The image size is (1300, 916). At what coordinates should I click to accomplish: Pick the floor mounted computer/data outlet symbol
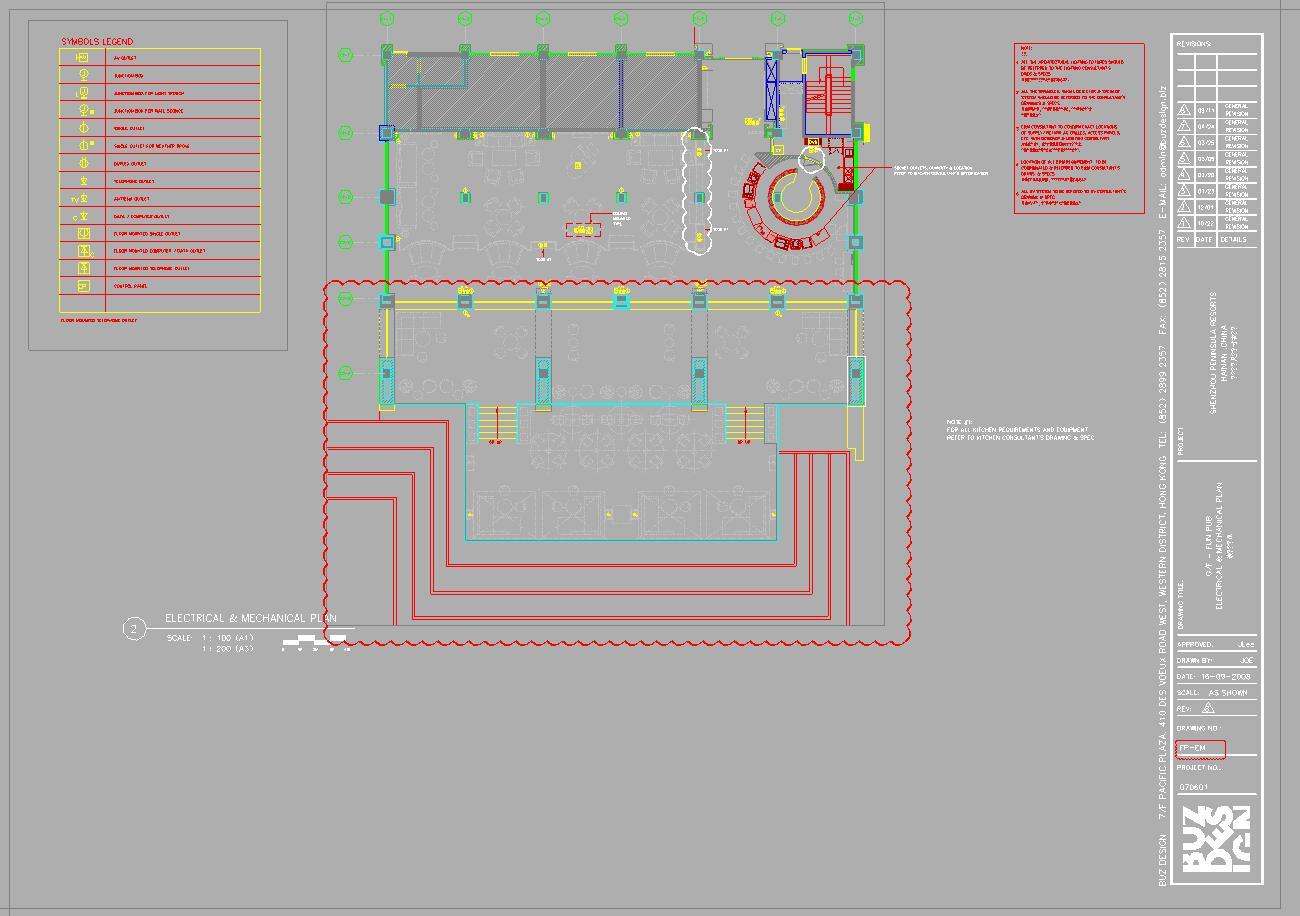pos(85,251)
